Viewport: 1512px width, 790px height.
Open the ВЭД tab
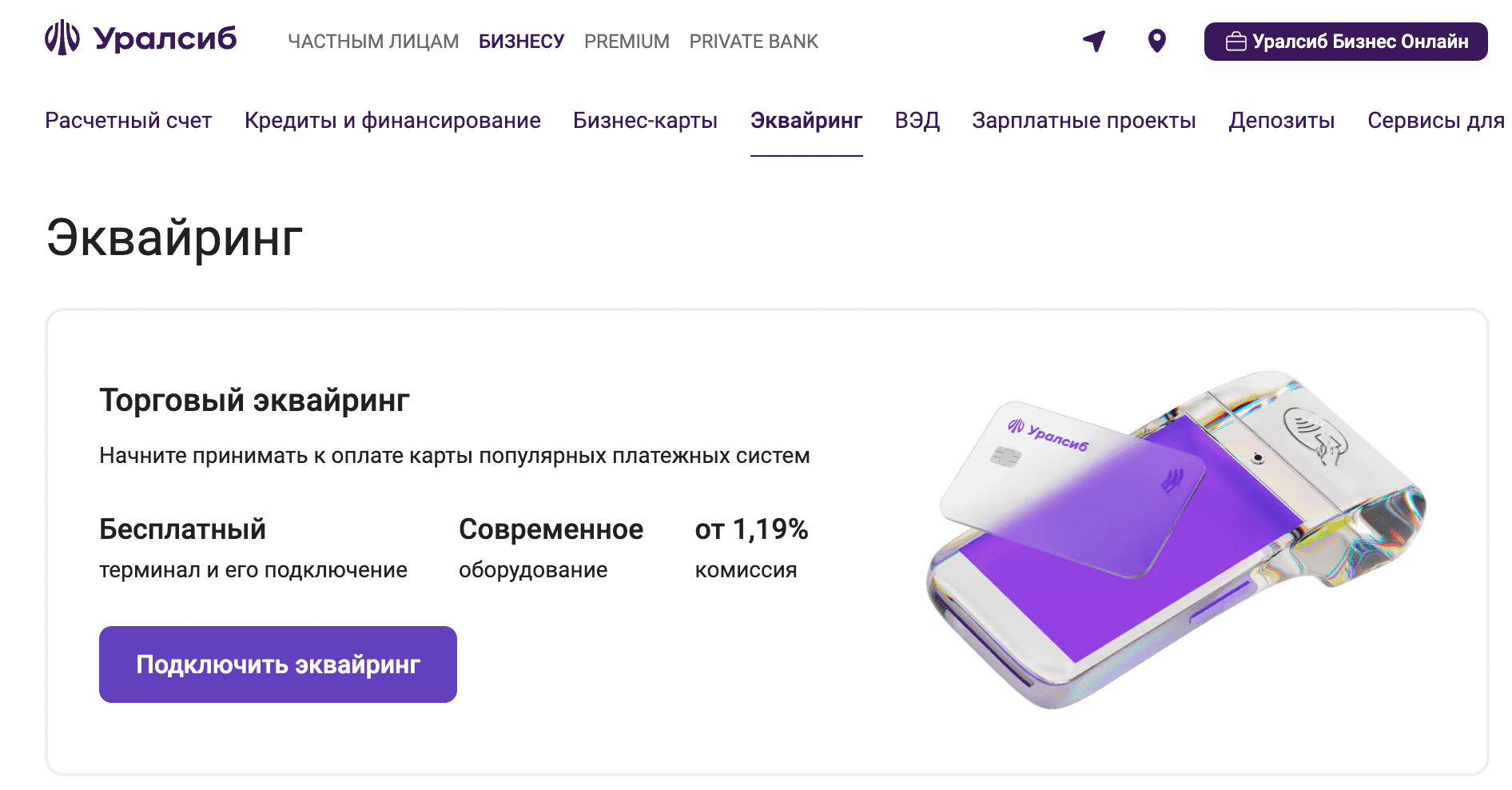pos(917,121)
